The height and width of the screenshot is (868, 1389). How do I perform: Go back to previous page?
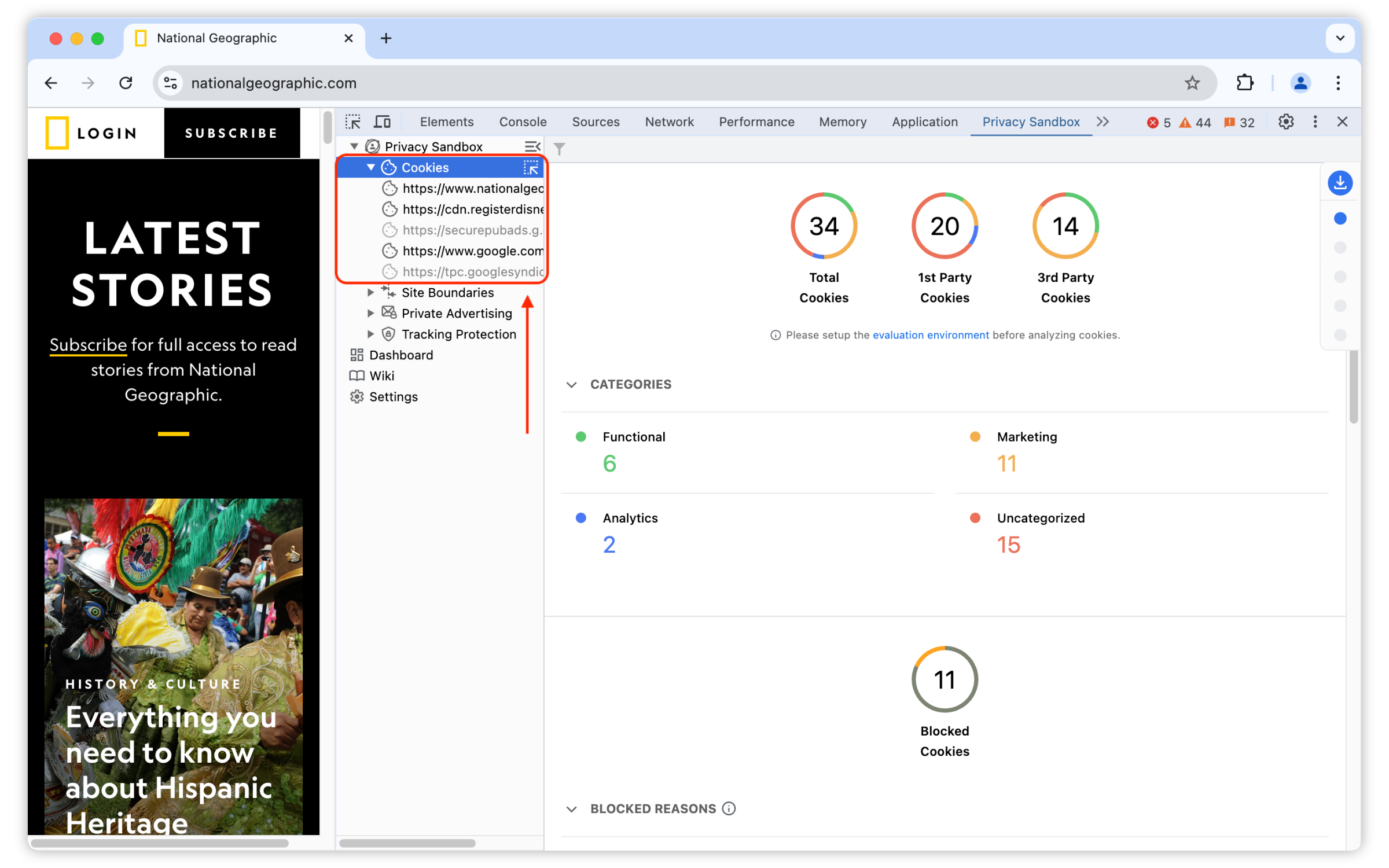click(x=51, y=83)
